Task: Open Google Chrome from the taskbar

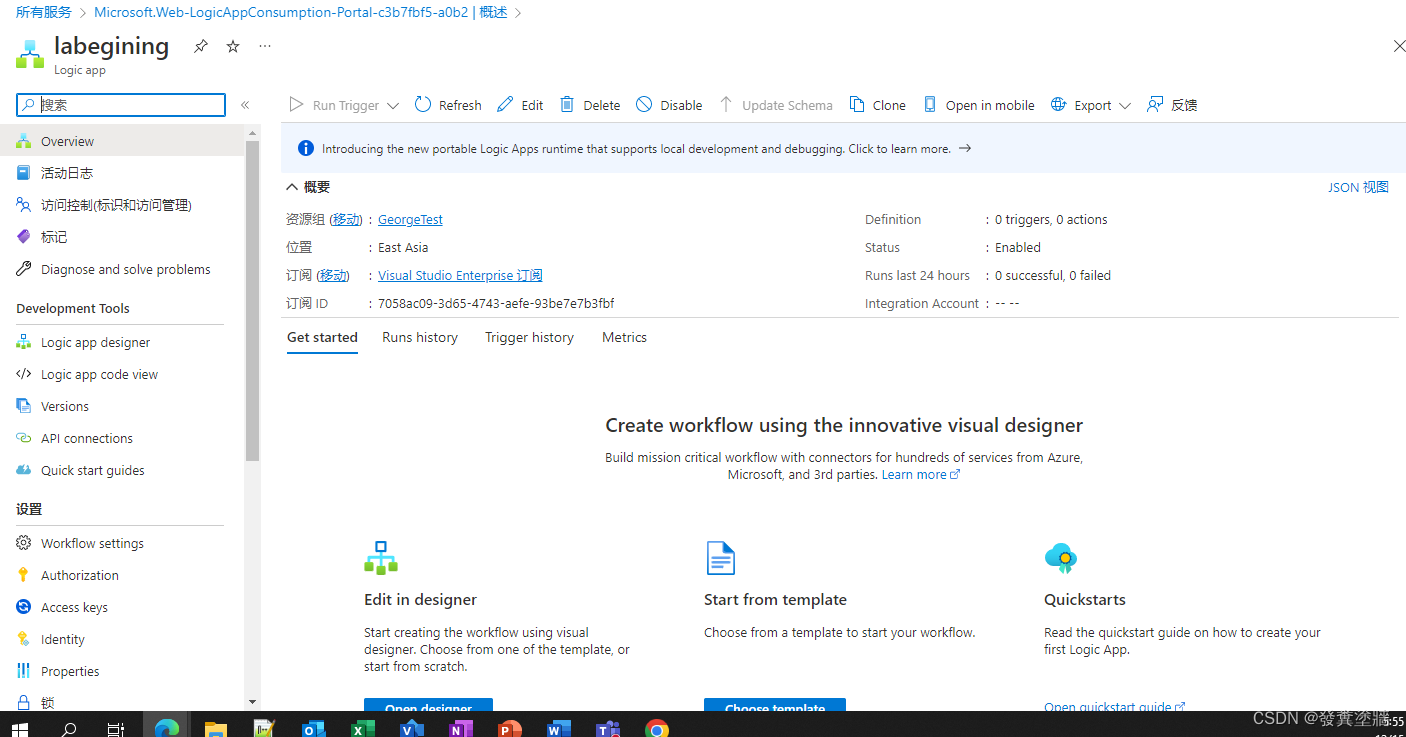Action: (x=656, y=729)
